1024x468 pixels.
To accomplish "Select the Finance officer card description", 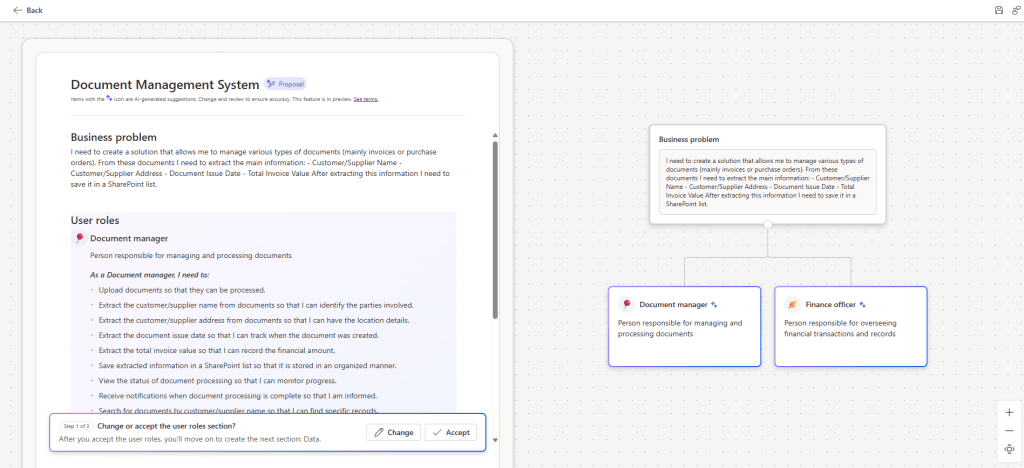I will tap(839, 328).
